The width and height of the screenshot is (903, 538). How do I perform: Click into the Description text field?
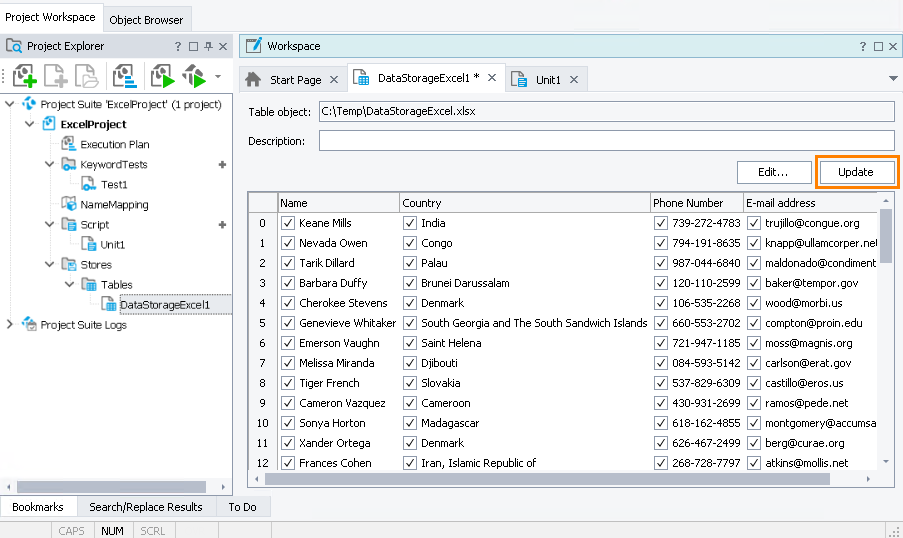click(x=606, y=141)
